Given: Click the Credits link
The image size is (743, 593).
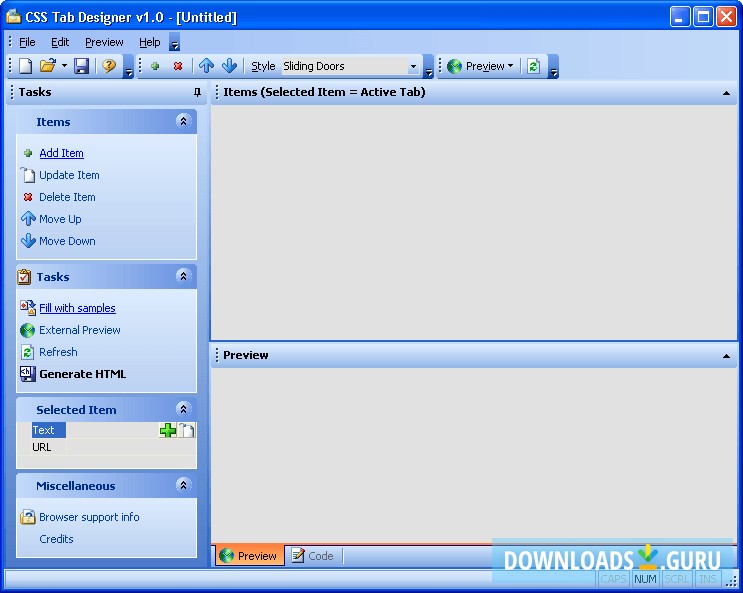Looking at the screenshot, I should (x=56, y=539).
